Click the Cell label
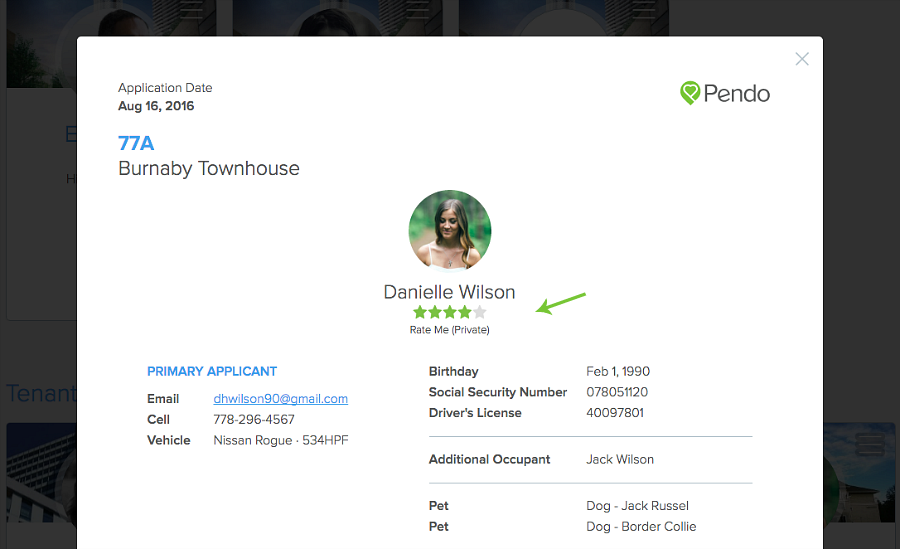900x549 pixels. (x=158, y=420)
